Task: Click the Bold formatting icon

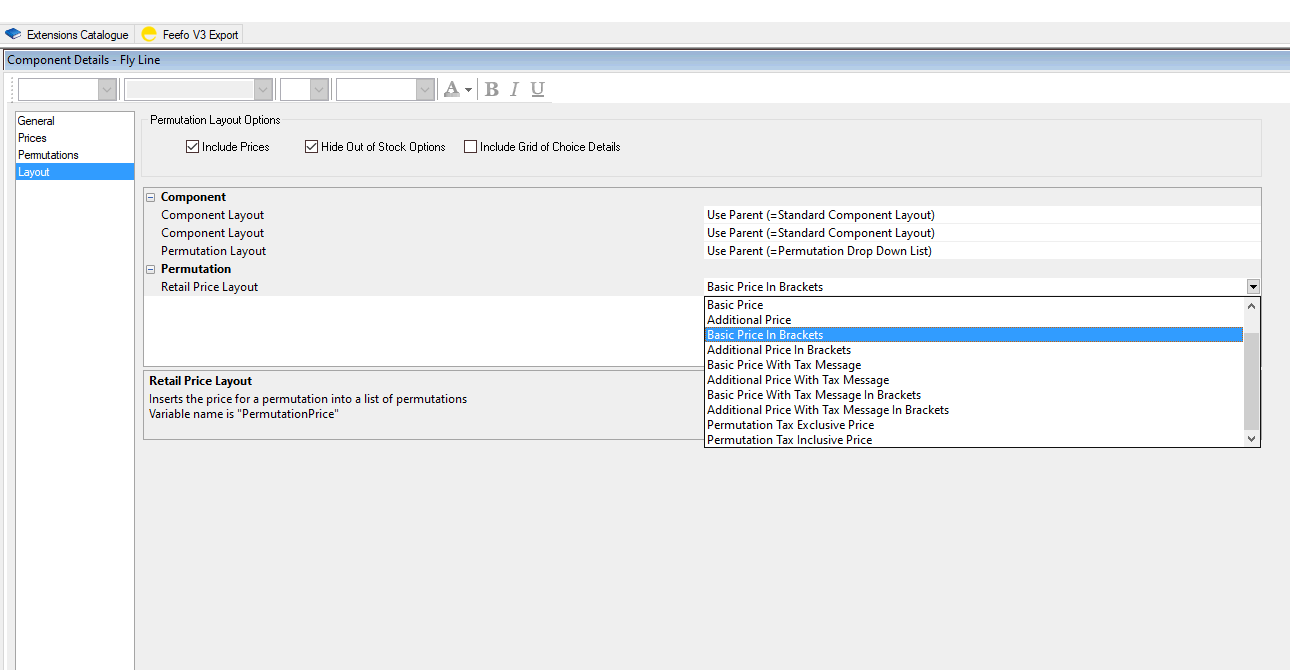Action: tap(491, 89)
